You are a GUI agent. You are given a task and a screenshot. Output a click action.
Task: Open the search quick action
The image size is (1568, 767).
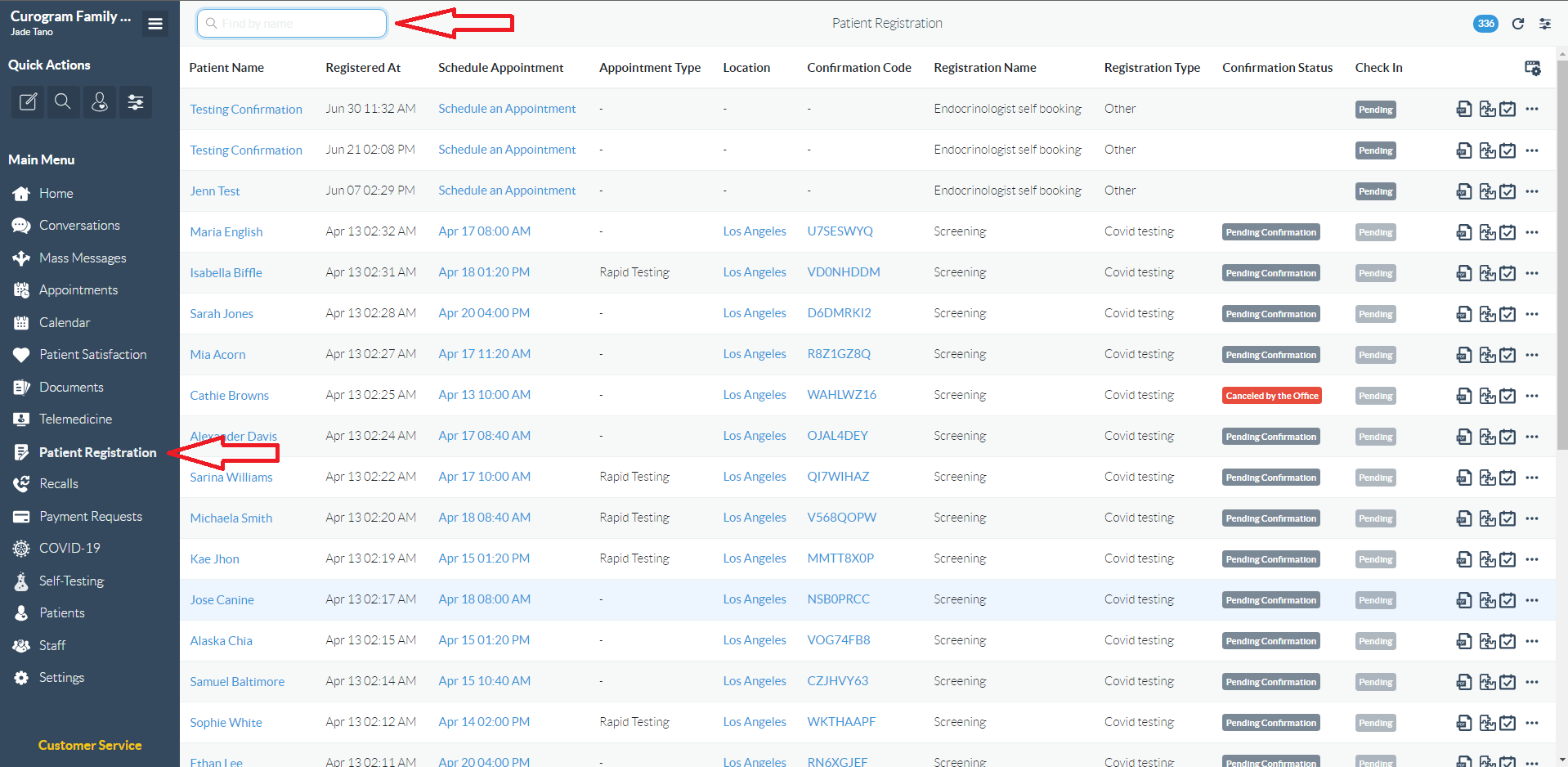[63, 102]
